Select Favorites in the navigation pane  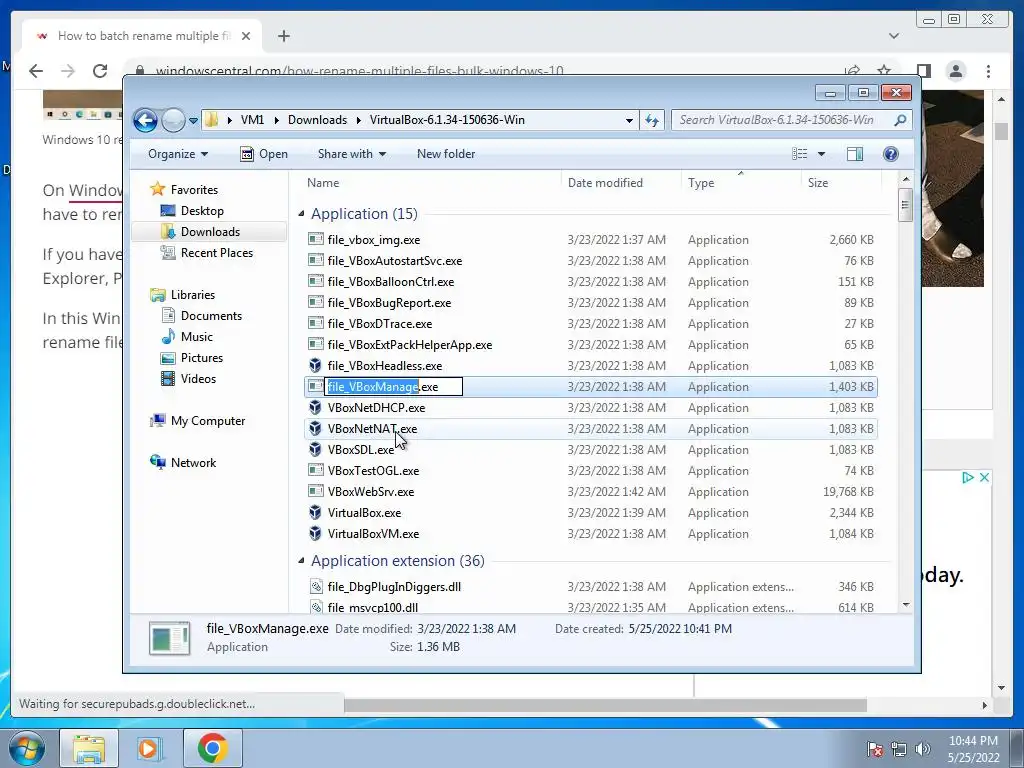(194, 189)
